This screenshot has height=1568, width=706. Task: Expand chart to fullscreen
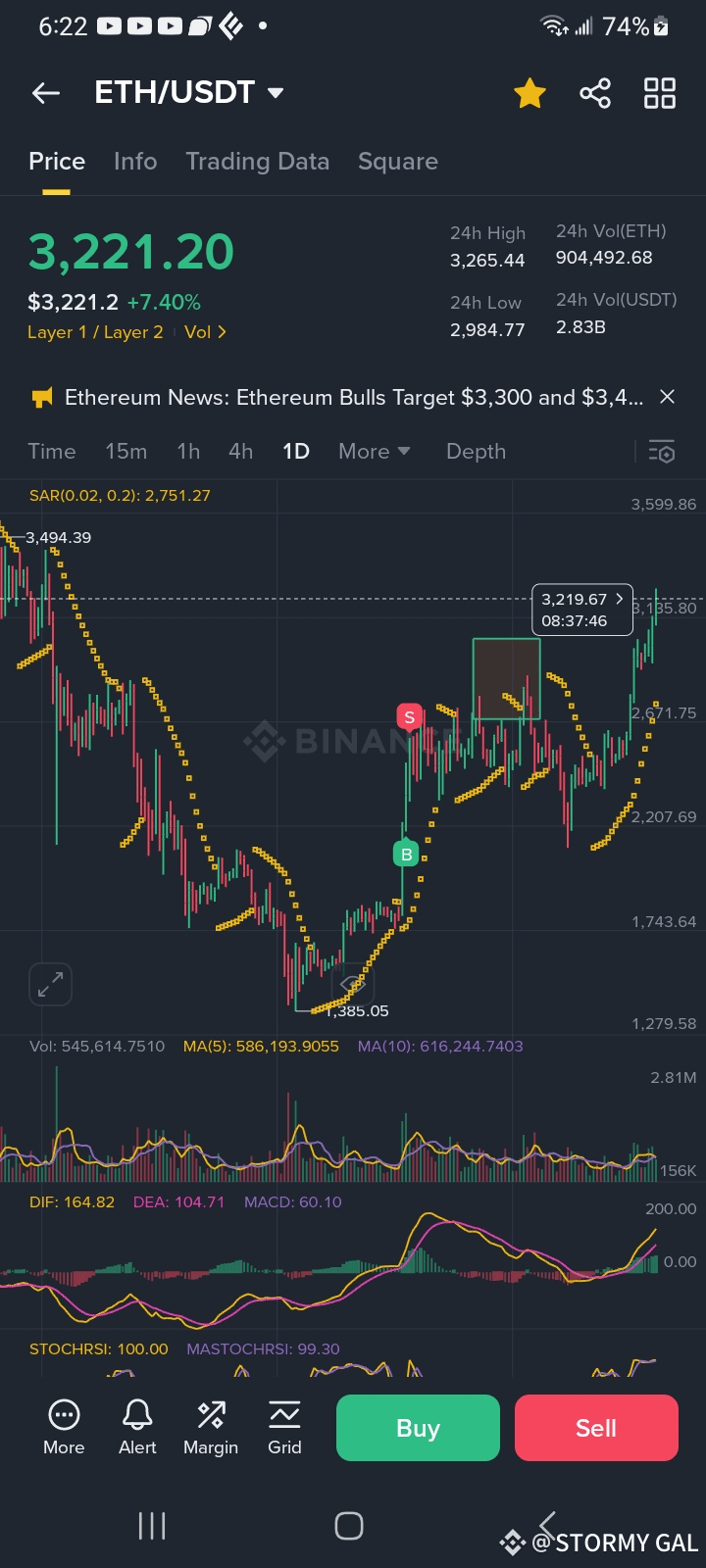click(x=50, y=984)
